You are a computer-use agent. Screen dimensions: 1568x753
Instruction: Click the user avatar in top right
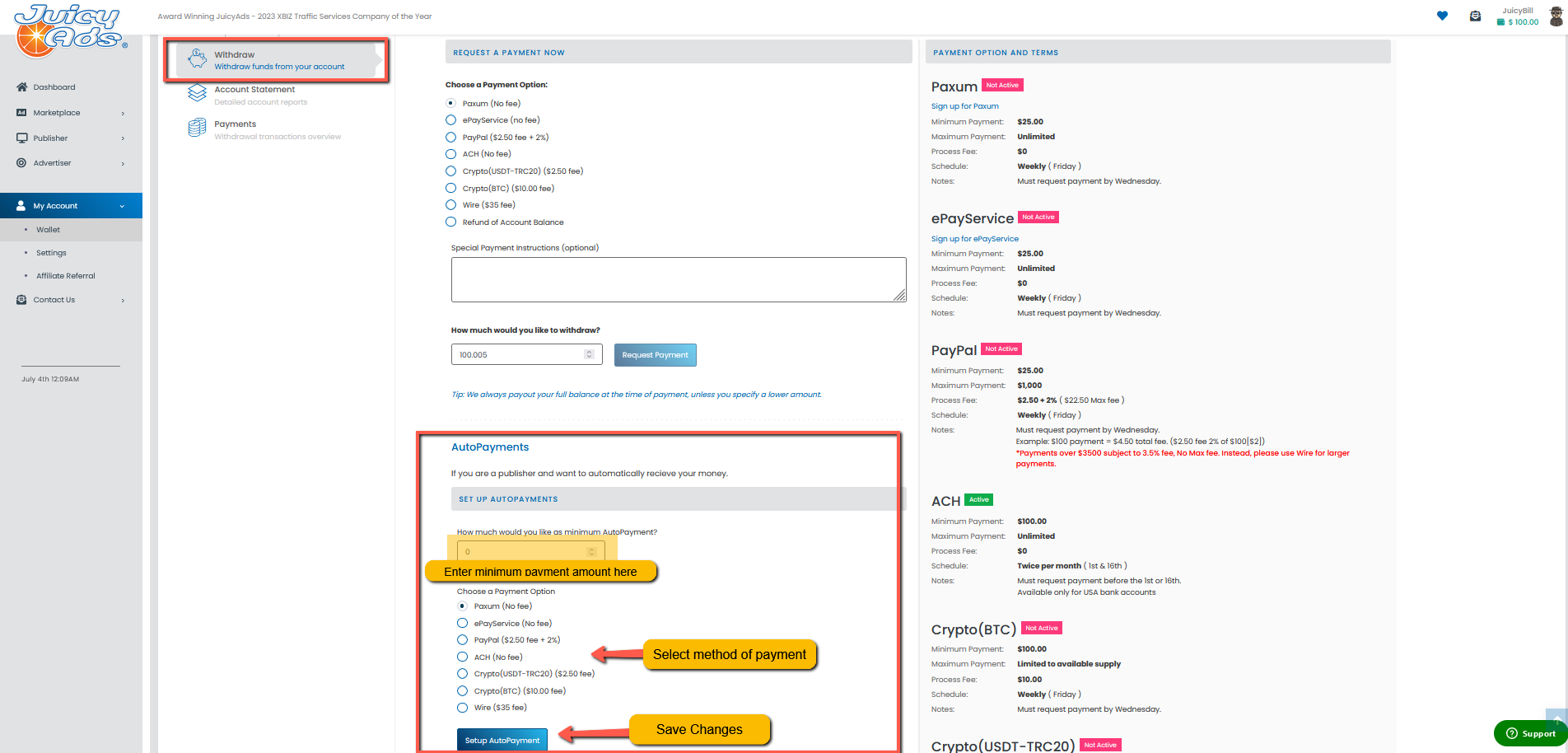[x=1556, y=16]
